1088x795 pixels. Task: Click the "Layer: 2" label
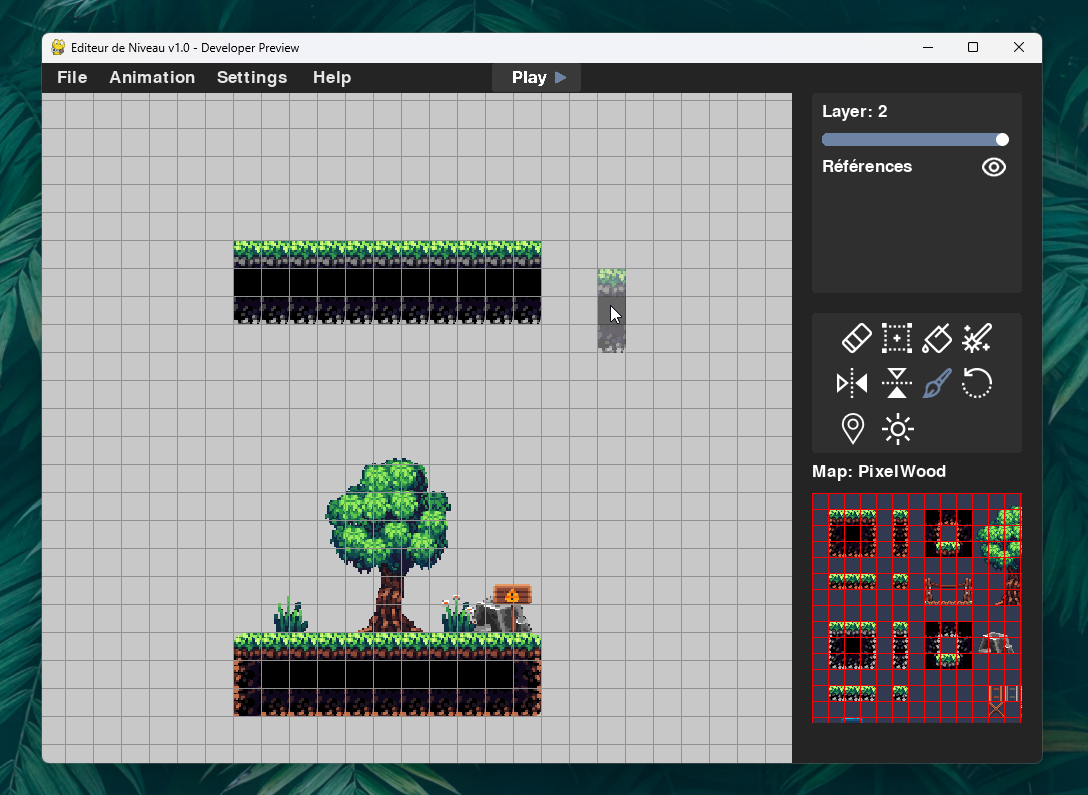[854, 112]
